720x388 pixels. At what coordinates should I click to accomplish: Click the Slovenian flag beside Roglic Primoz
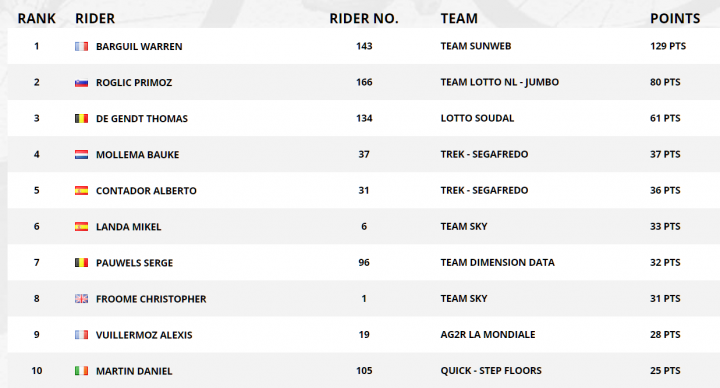coord(81,83)
